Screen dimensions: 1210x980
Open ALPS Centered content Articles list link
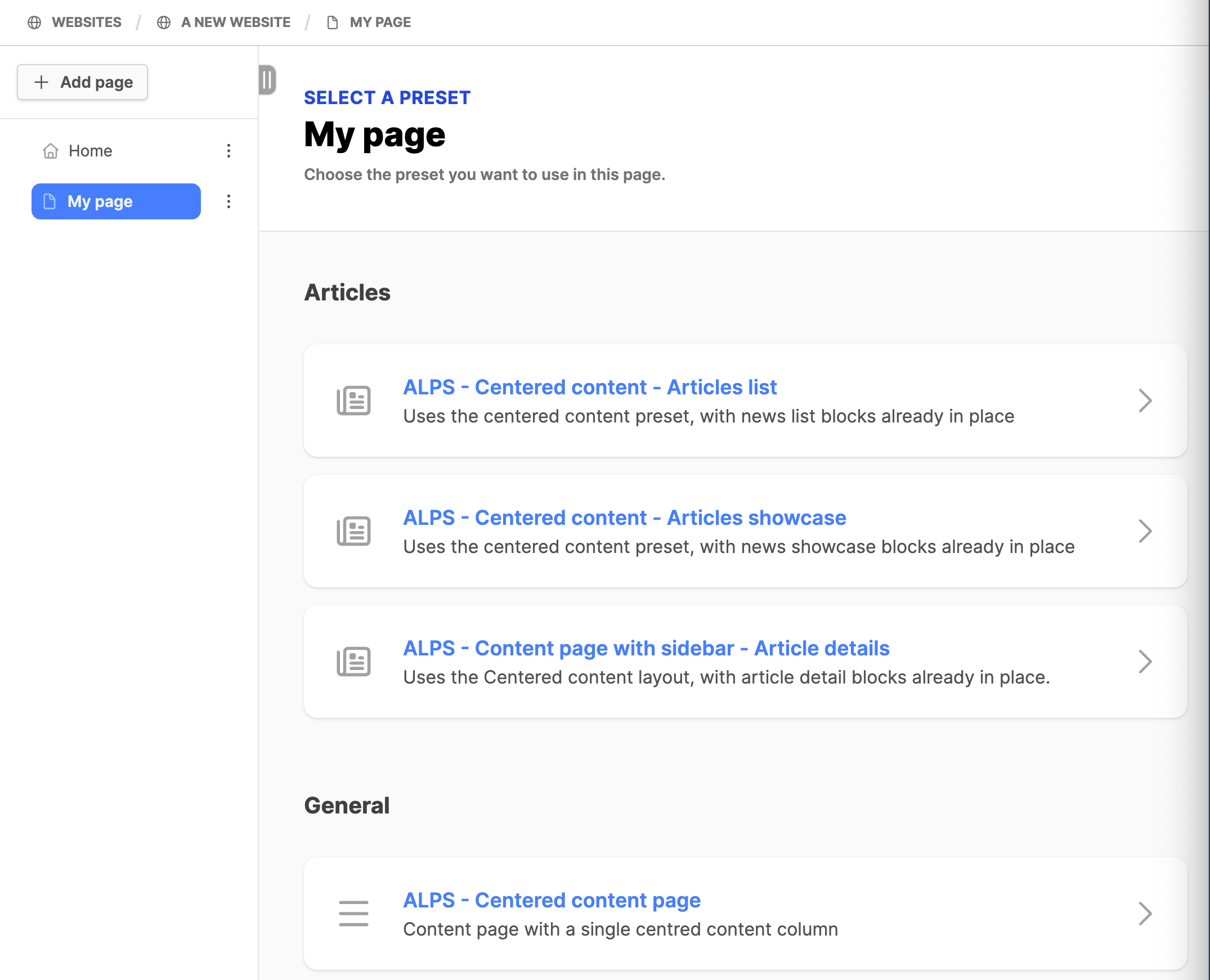tap(589, 387)
